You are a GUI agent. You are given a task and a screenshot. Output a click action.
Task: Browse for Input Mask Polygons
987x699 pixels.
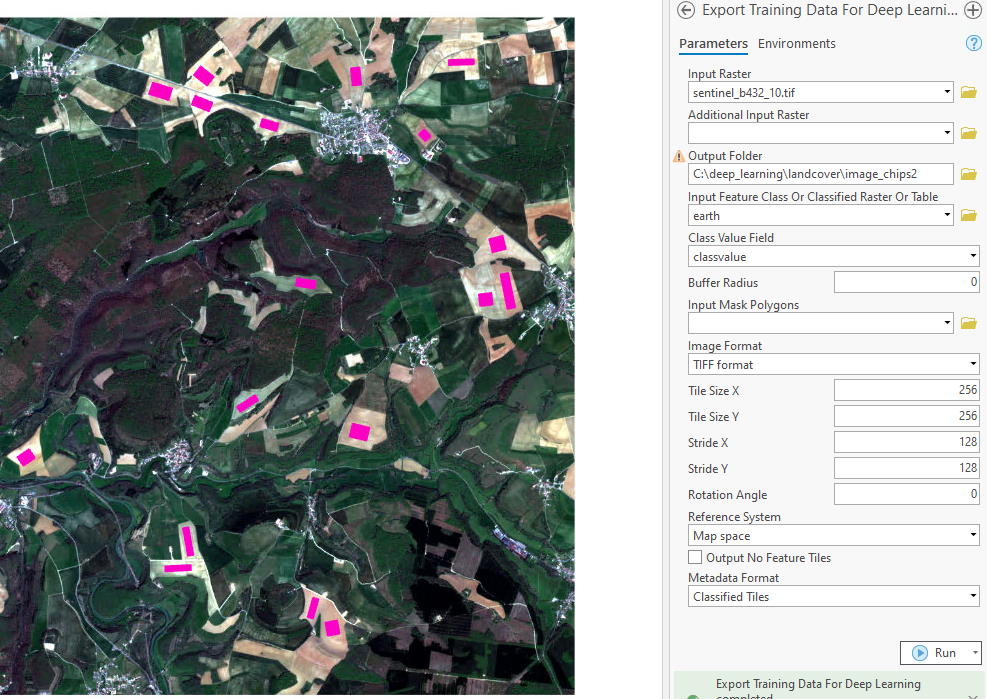coord(967,322)
